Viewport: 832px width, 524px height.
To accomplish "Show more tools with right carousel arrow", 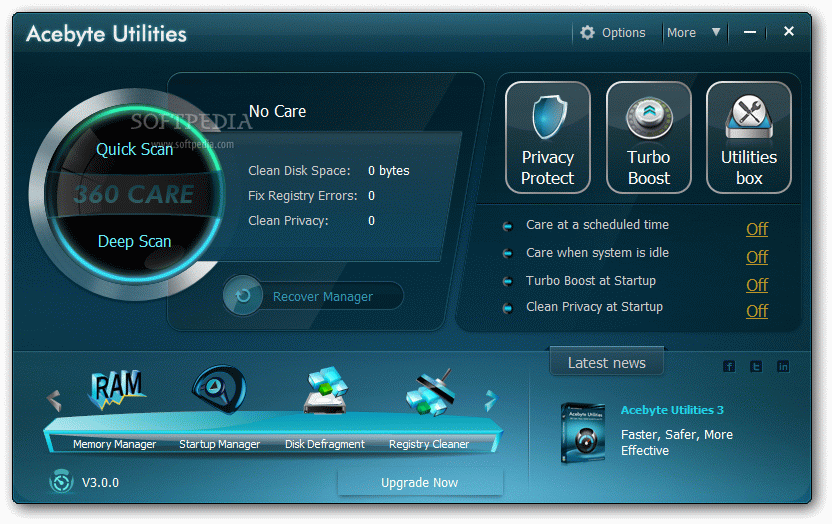I will [x=491, y=400].
